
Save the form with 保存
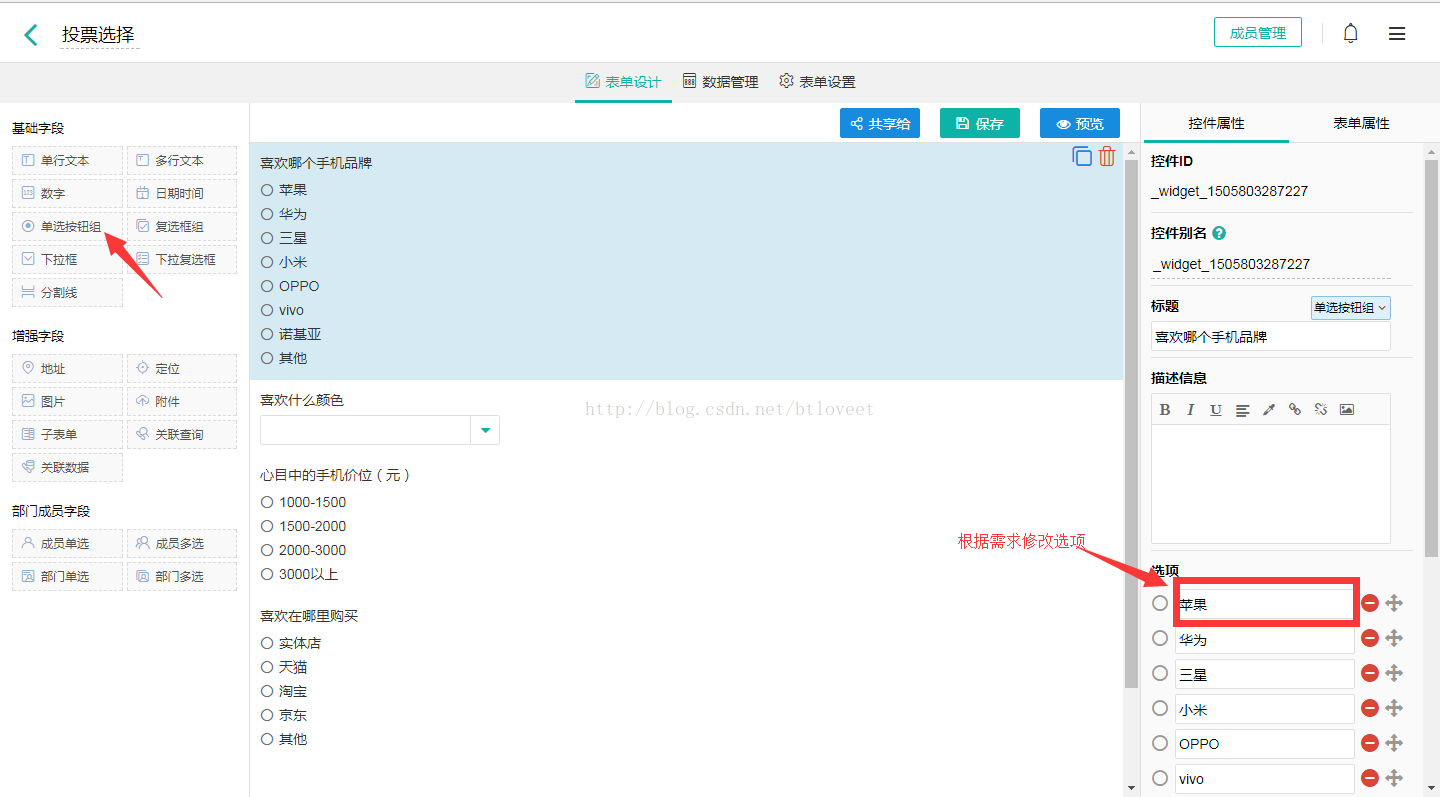click(x=980, y=124)
